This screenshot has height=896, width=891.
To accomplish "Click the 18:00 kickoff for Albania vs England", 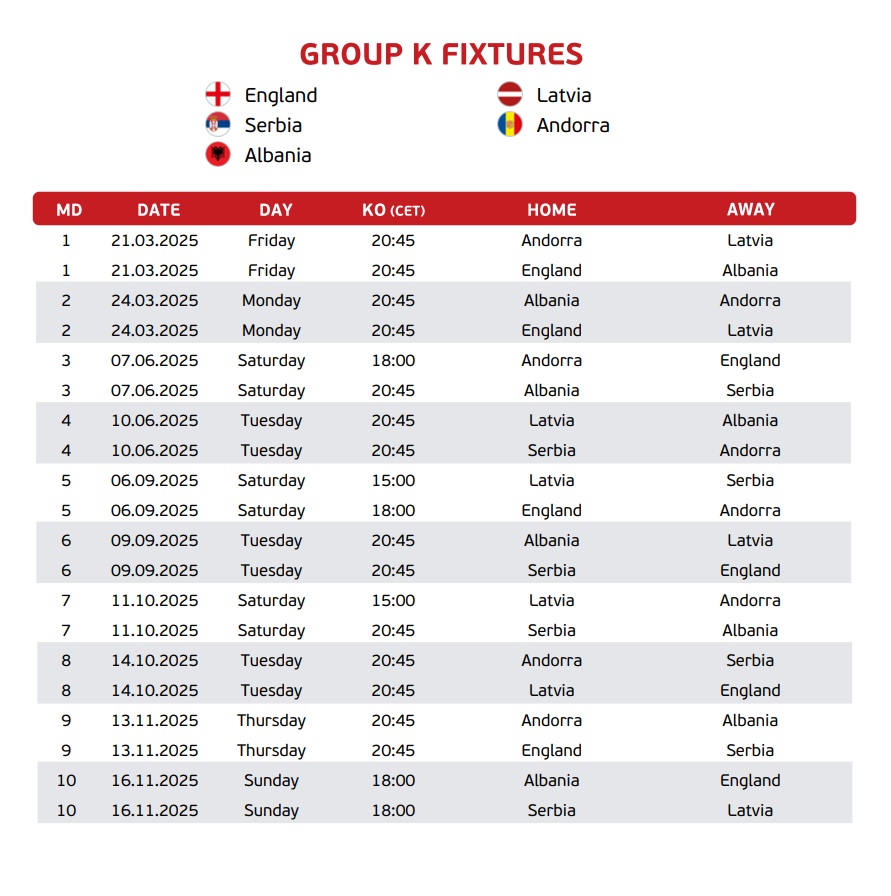I will click(x=393, y=780).
